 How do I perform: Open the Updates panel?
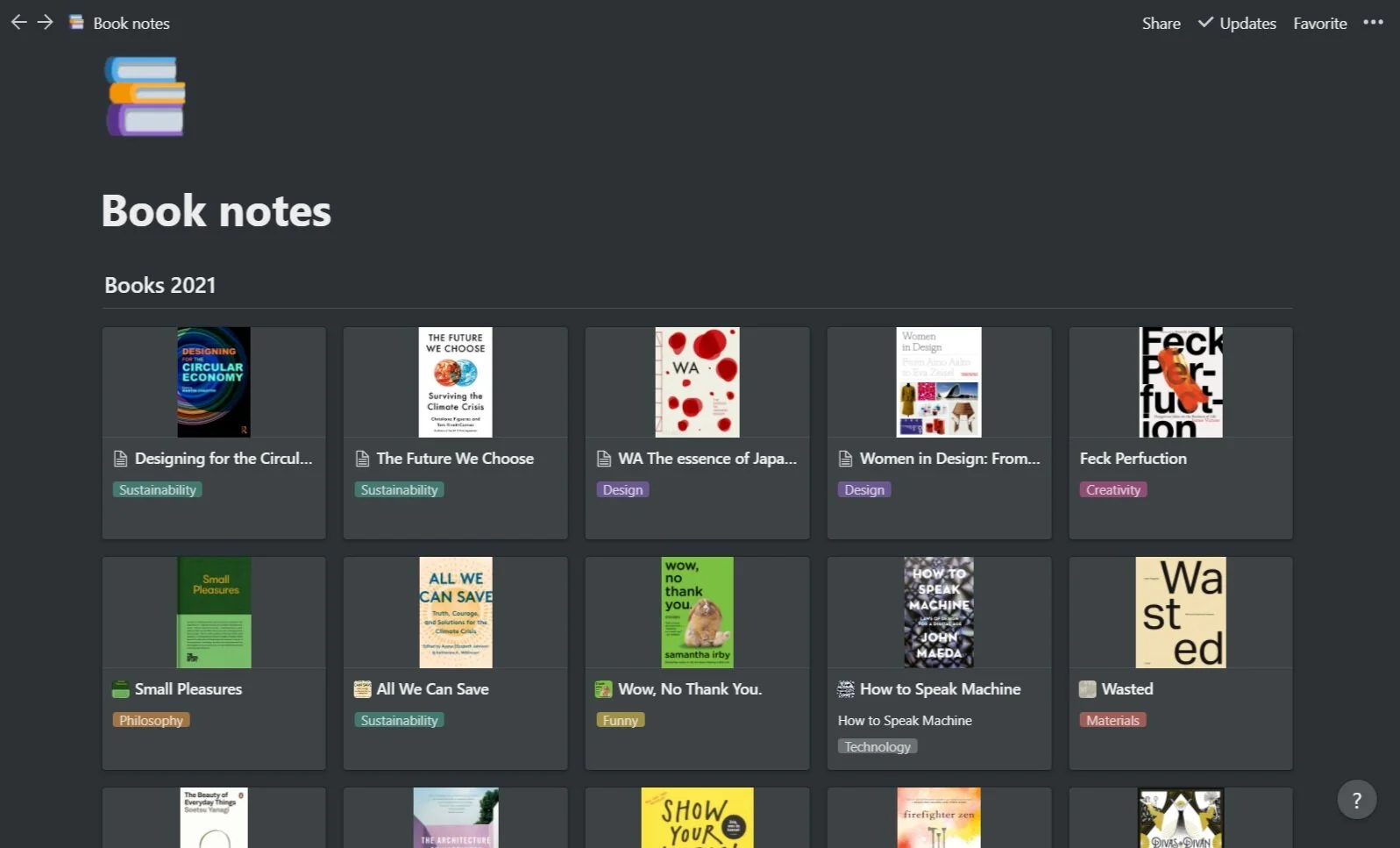1237,24
